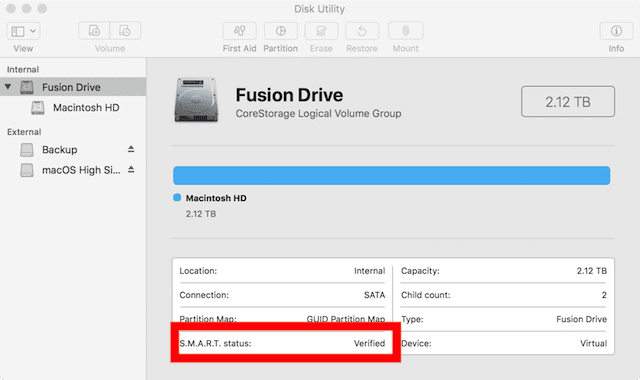Click the Restore toolbar icon
Viewport: 640px width, 380px height.
[x=362, y=31]
